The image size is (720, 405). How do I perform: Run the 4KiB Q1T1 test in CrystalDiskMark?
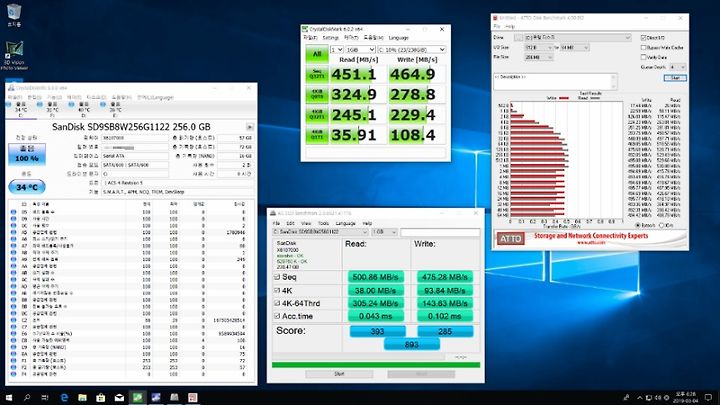tap(317, 135)
